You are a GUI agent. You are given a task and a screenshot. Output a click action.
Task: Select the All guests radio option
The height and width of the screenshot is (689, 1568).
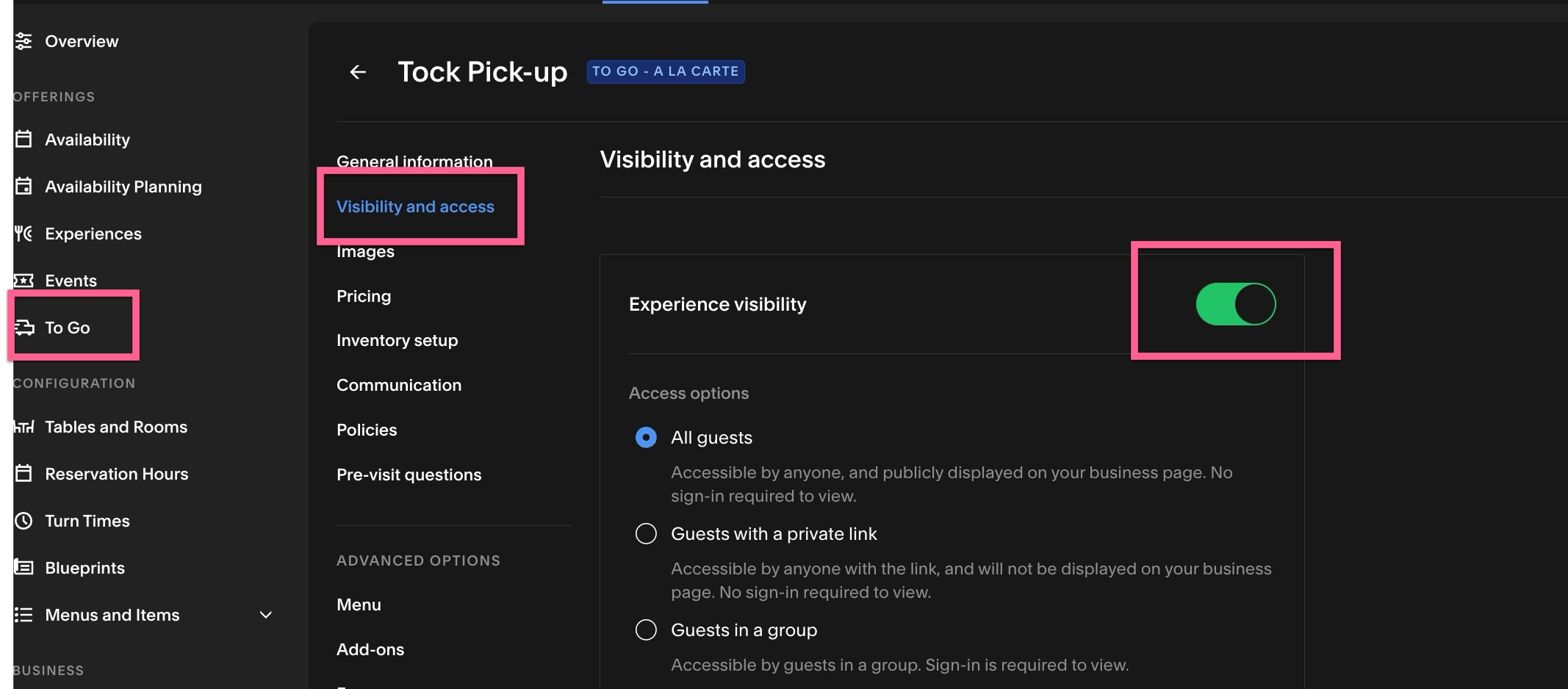[x=646, y=438]
